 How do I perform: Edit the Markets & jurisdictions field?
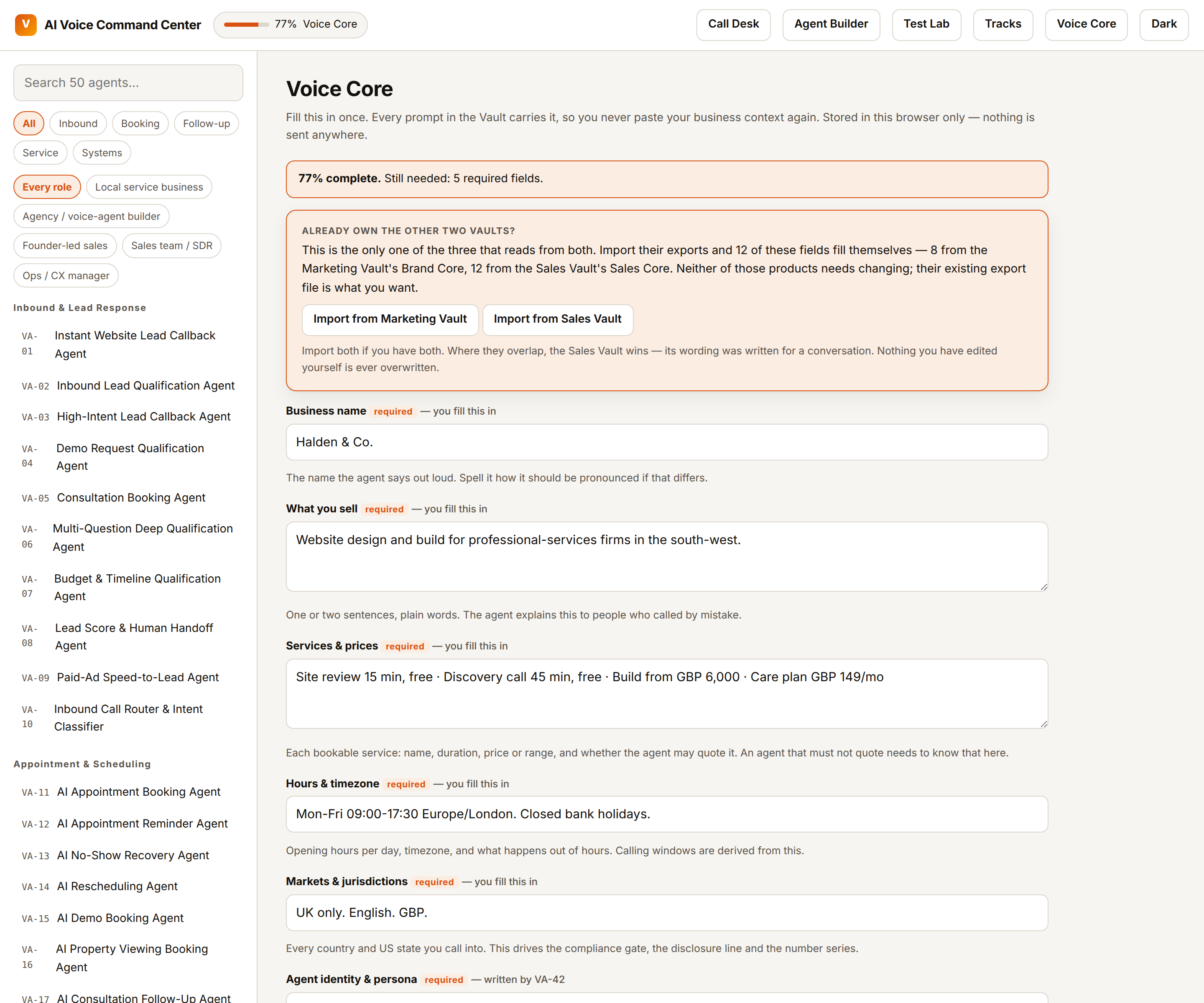click(667, 912)
